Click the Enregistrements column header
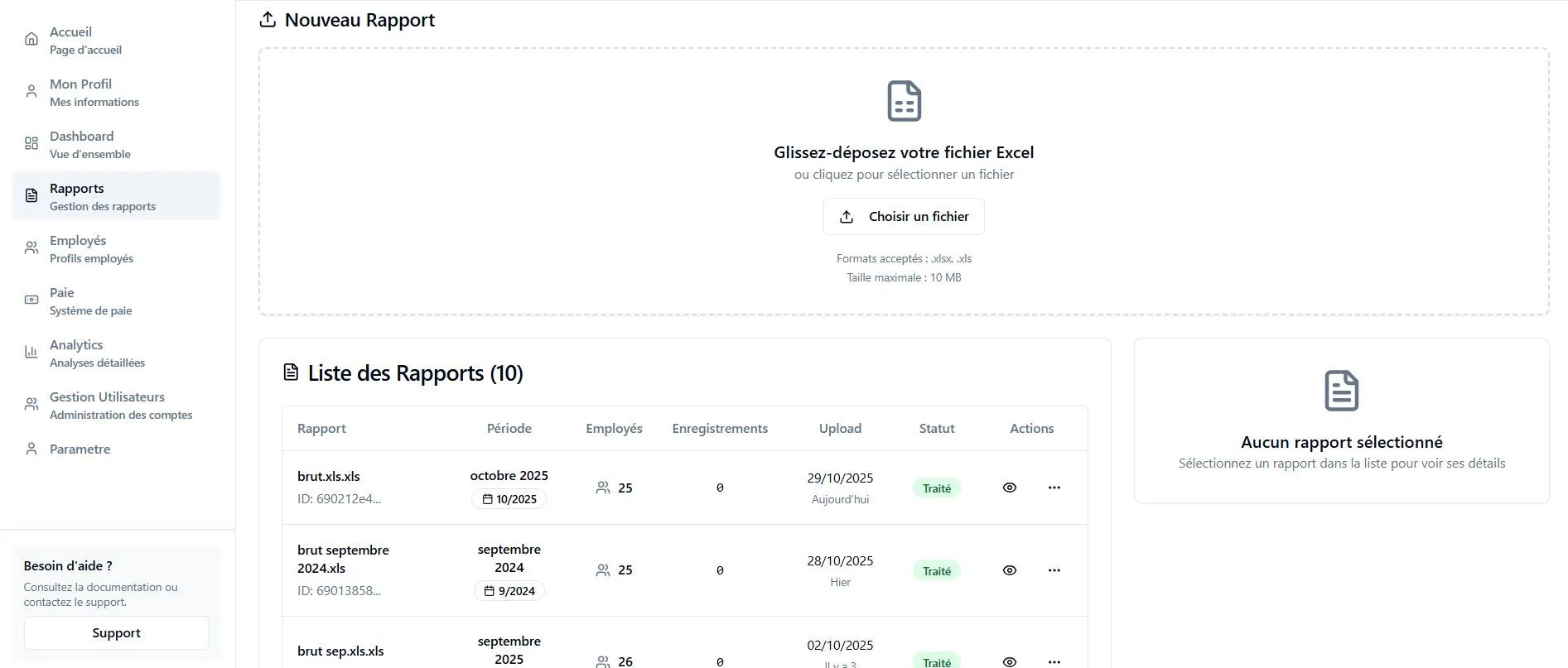1568x668 pixels. click(x=720, y=428)
